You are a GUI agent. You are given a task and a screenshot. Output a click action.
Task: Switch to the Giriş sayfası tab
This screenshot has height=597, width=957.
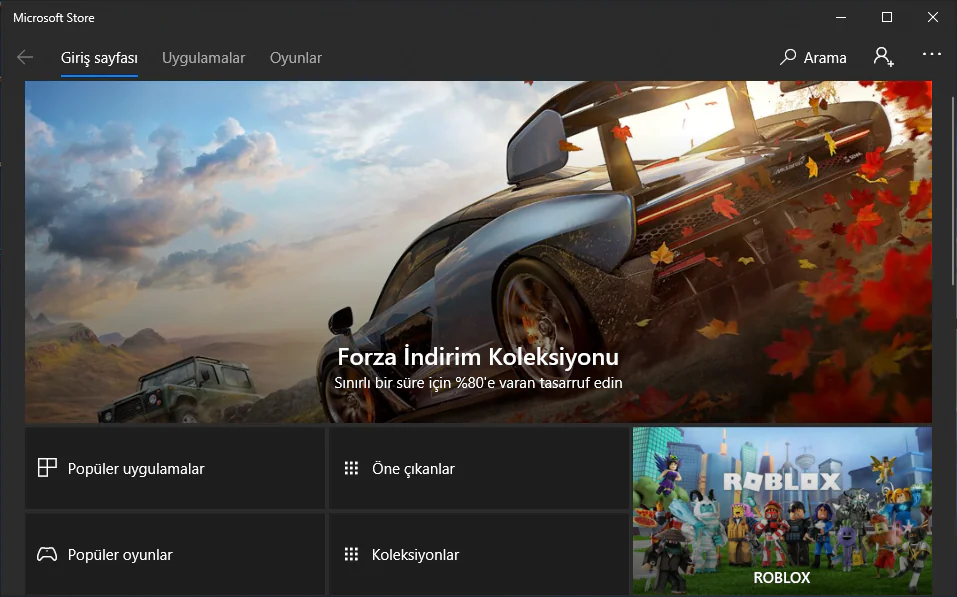[x=99, y=58]
